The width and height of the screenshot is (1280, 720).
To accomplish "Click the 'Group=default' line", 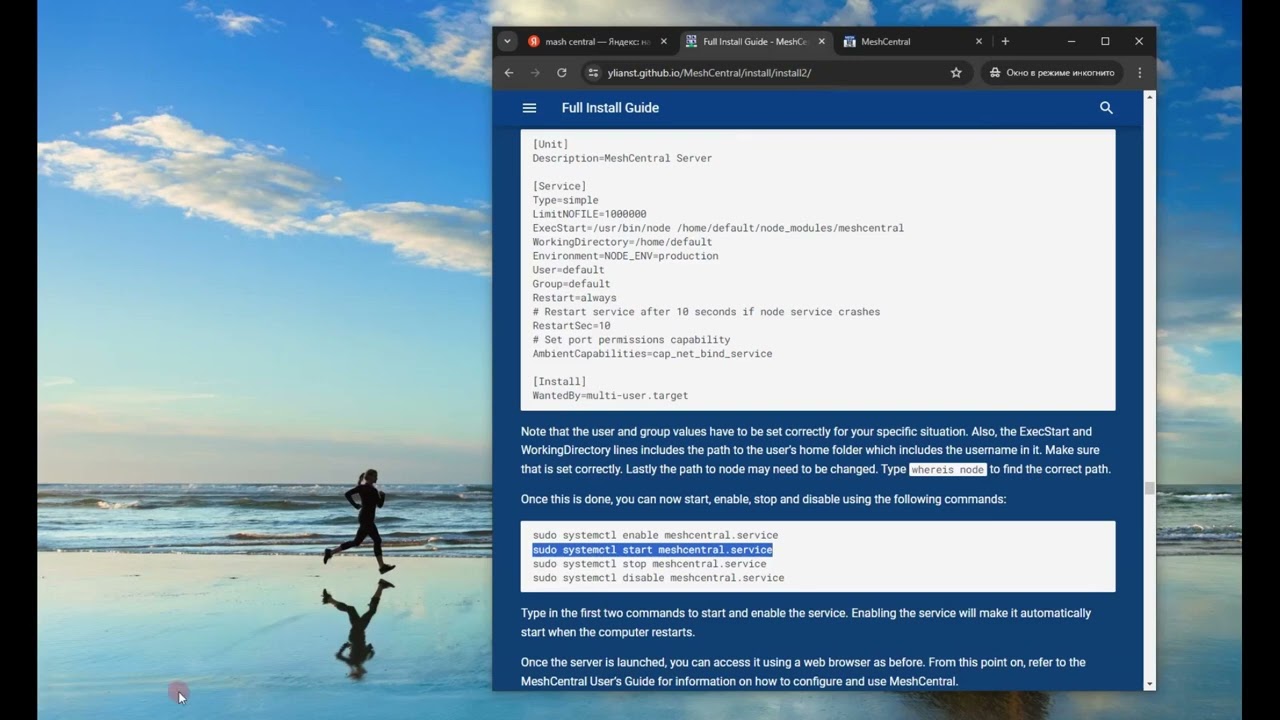I will 571,284.
